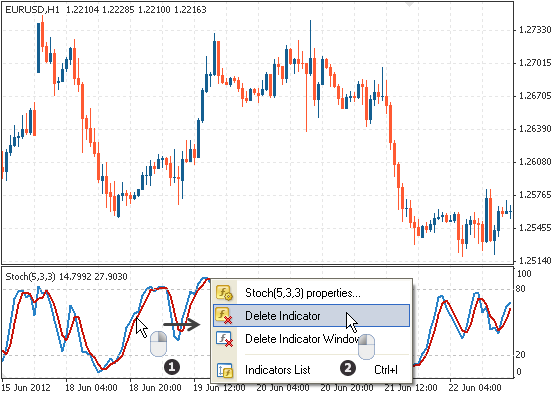Click the 20 level on stochastic scale
The height and width of the screenshot is (398, 555).
coord(520,355)
